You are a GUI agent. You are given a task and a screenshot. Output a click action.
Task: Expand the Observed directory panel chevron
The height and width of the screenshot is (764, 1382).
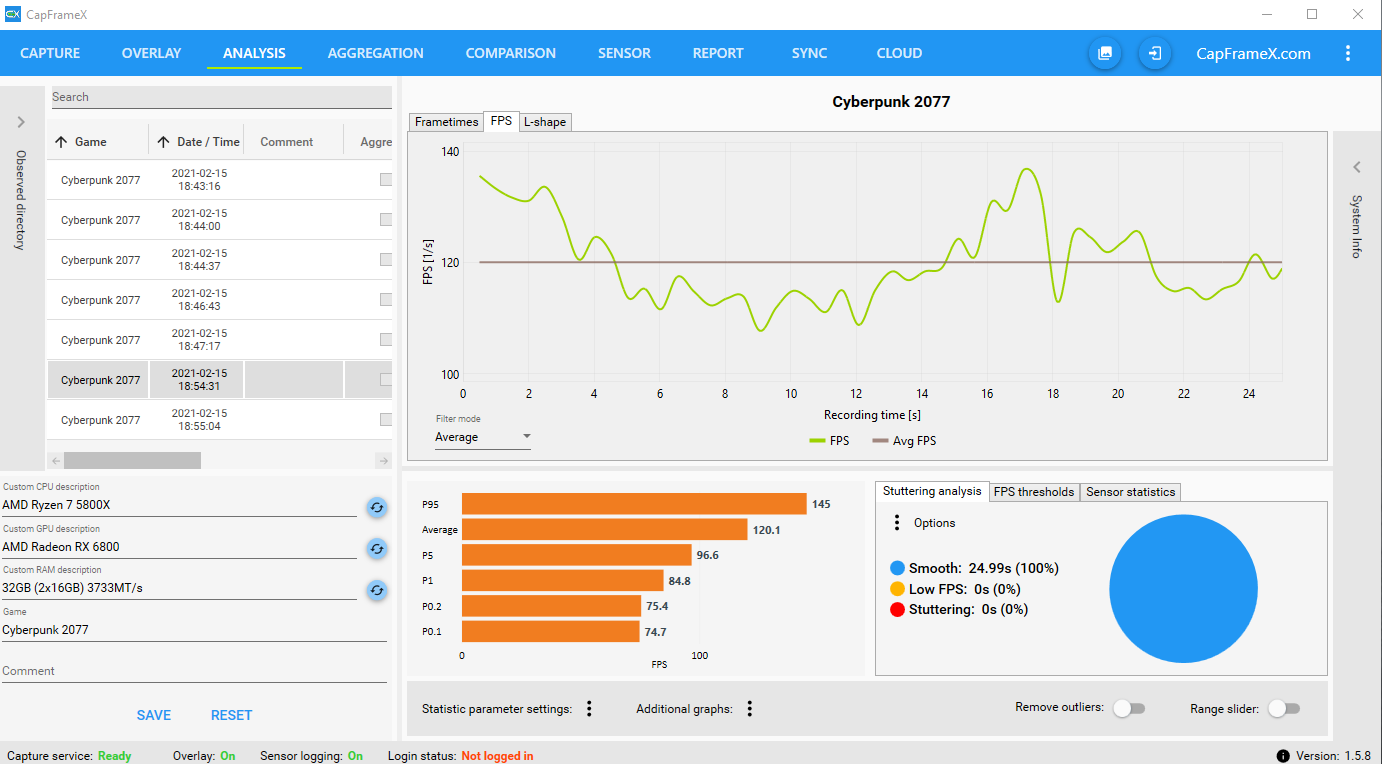coord(21,122)
